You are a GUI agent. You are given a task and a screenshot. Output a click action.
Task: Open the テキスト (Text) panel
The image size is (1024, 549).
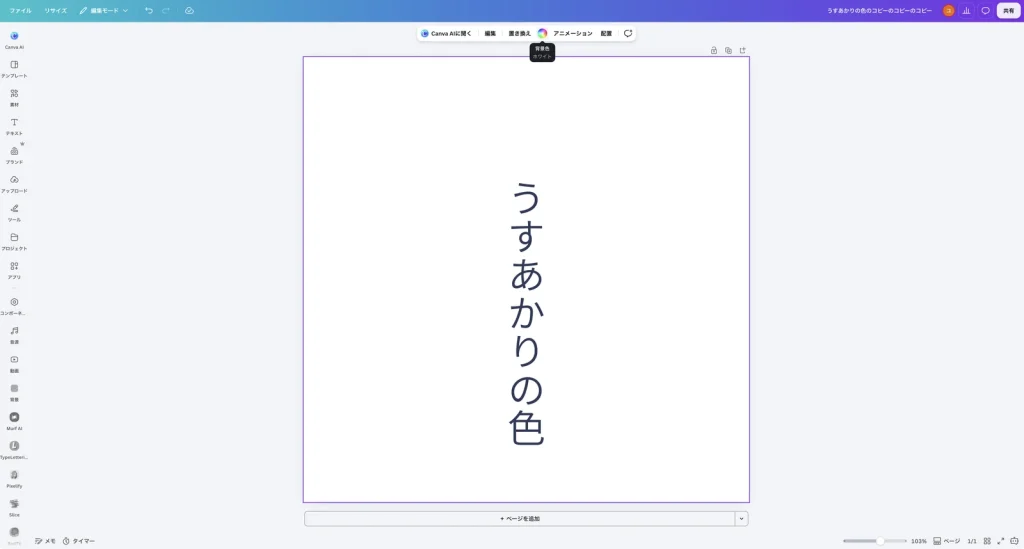[x=14, y=126]
